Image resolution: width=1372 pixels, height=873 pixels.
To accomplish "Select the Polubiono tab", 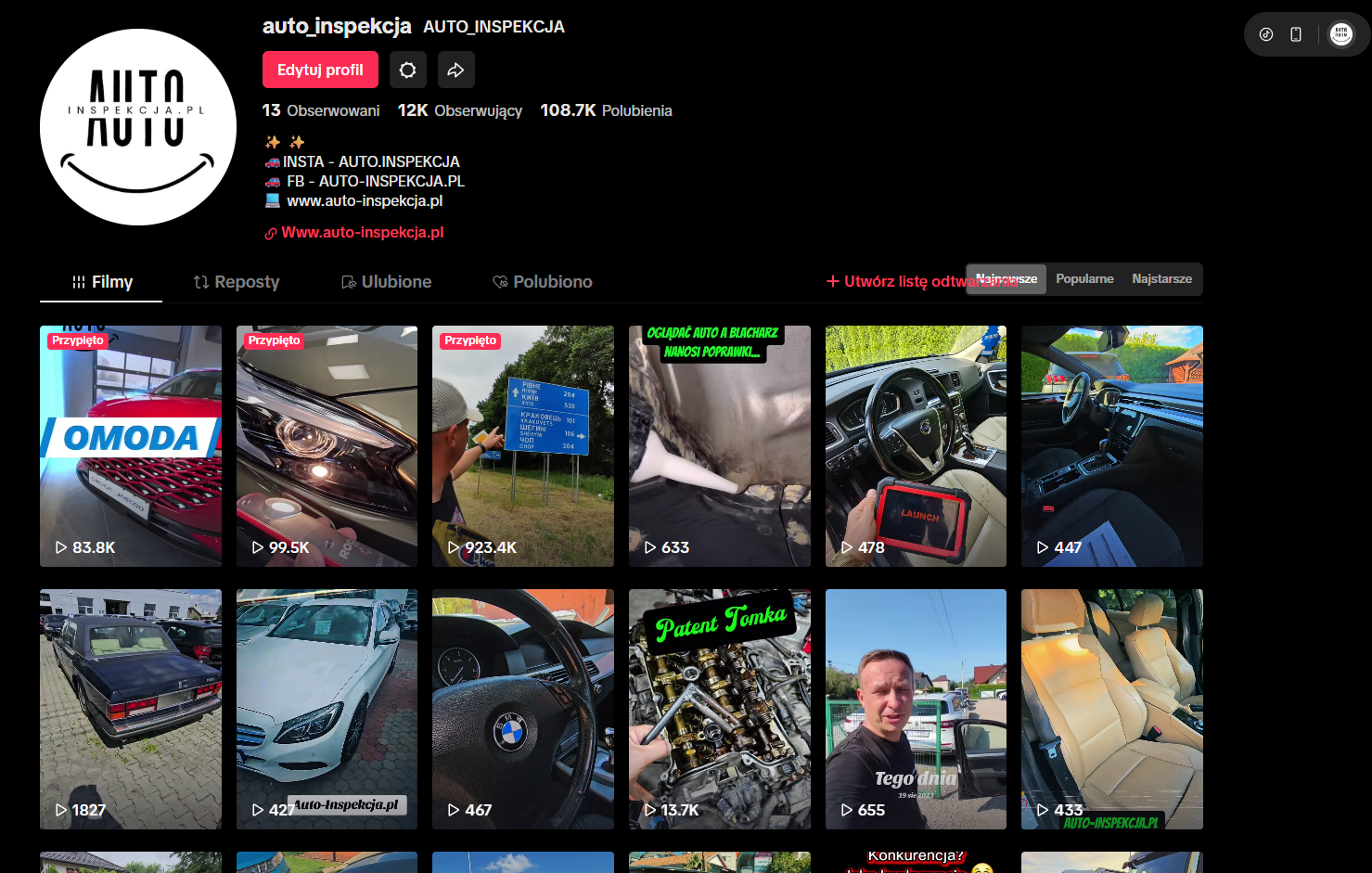I will (542, 282).
